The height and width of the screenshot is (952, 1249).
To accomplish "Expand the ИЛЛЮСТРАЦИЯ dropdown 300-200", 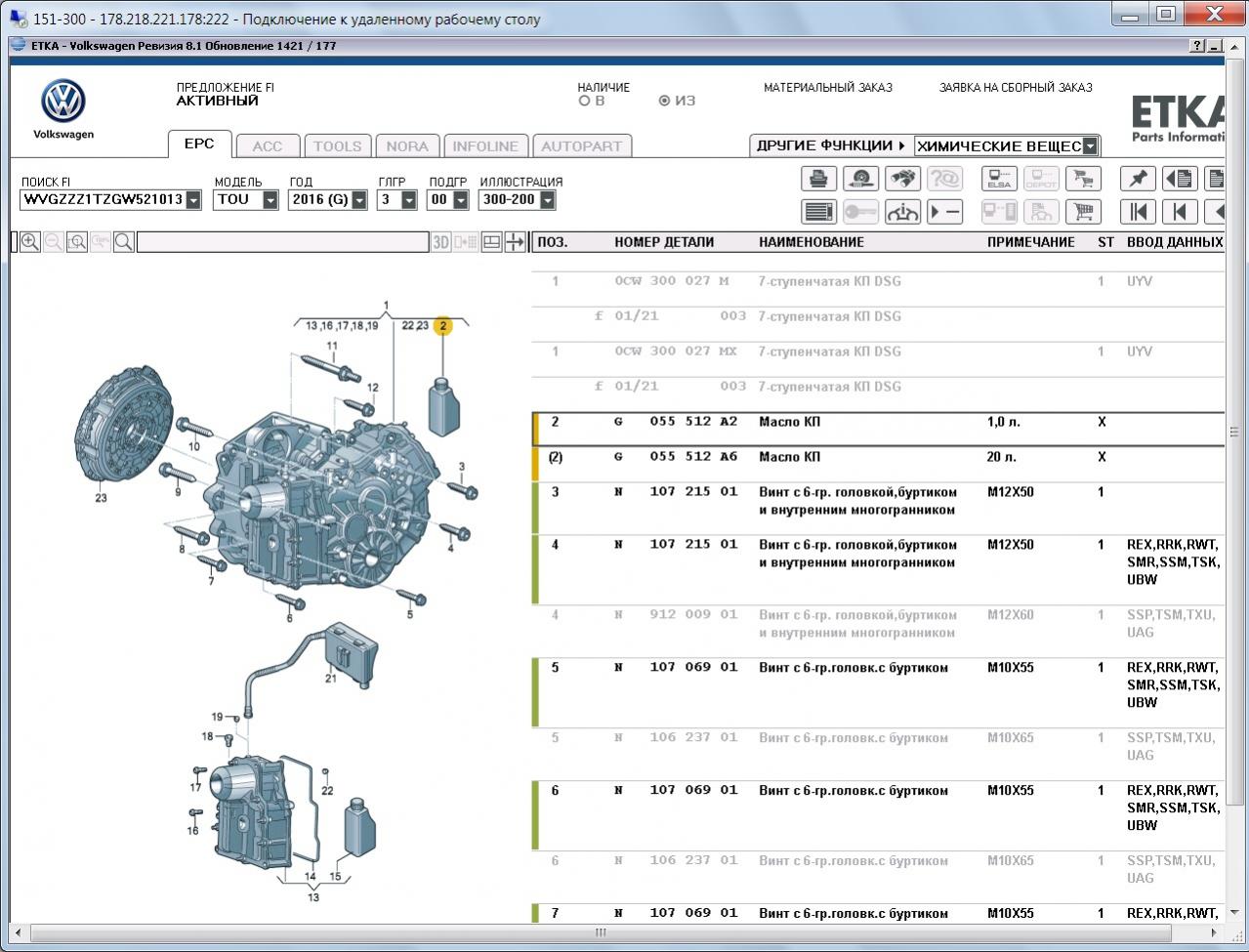I will tap(547, 200).
